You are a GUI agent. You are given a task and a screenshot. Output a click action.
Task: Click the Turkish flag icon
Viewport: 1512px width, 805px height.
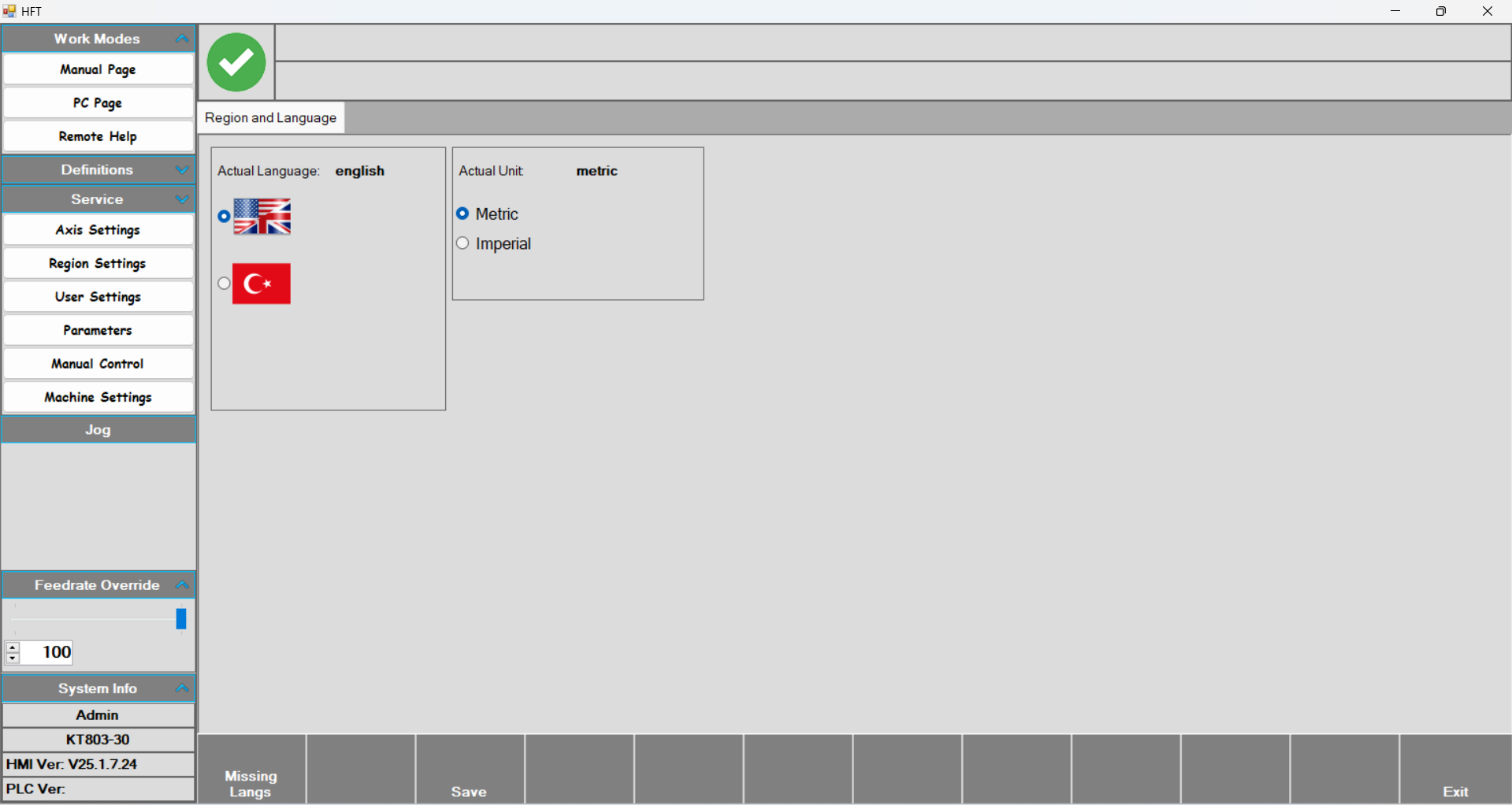(x=262, y=284)
